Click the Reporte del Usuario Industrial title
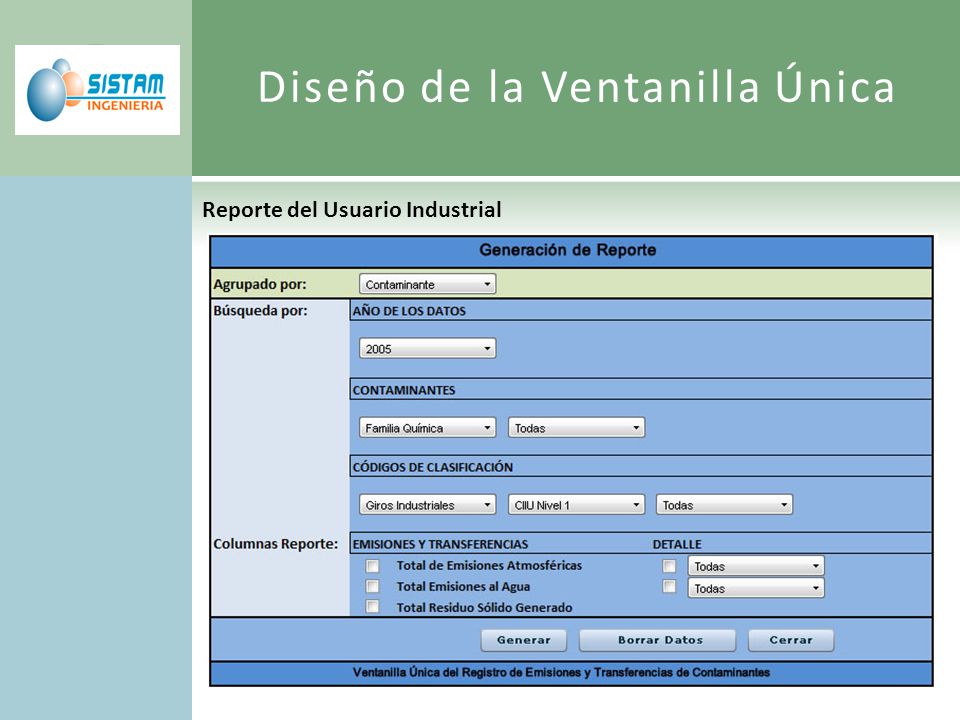Viewport: 960px width, 720px height. (352, 210)
